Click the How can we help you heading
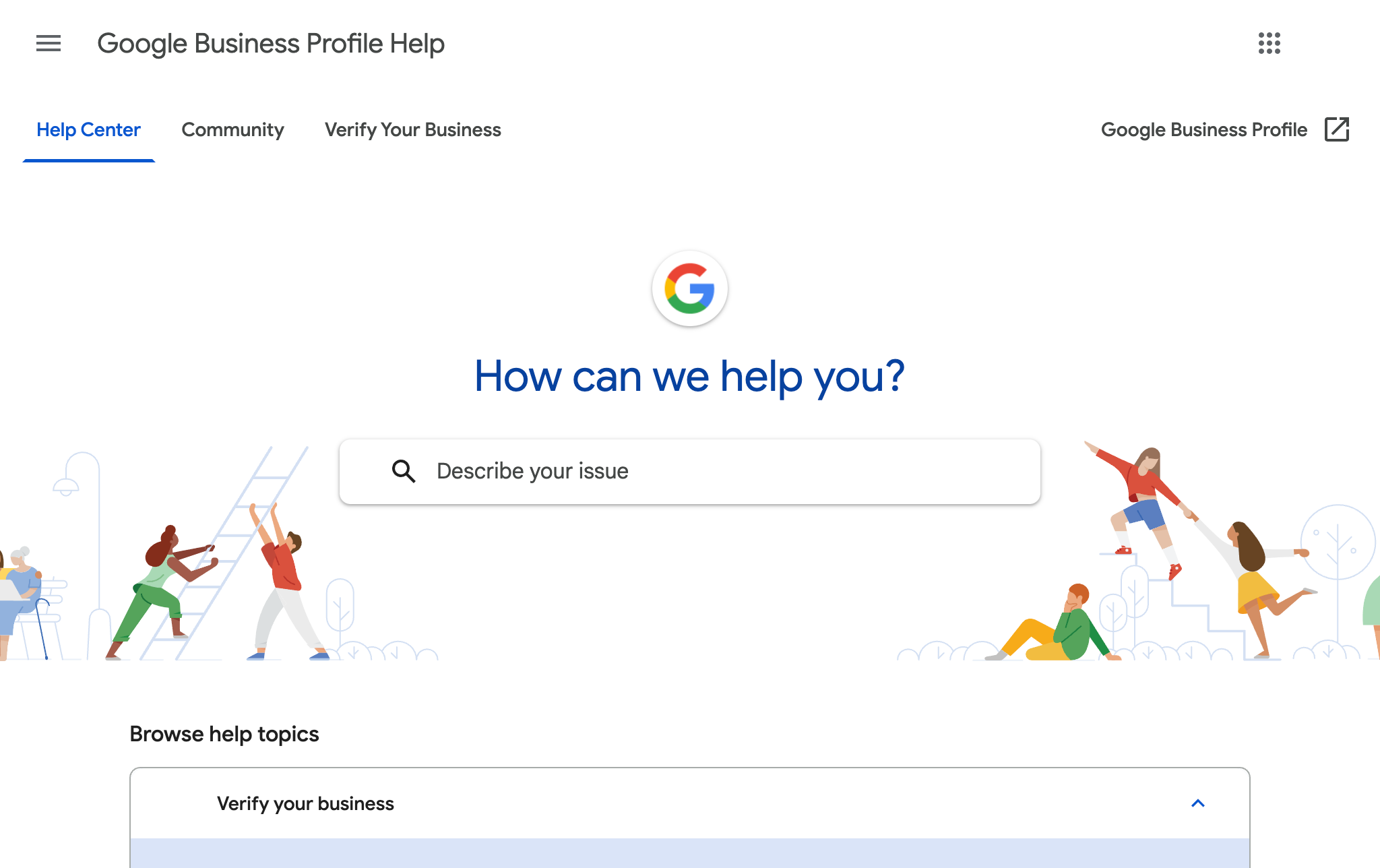 689,375
